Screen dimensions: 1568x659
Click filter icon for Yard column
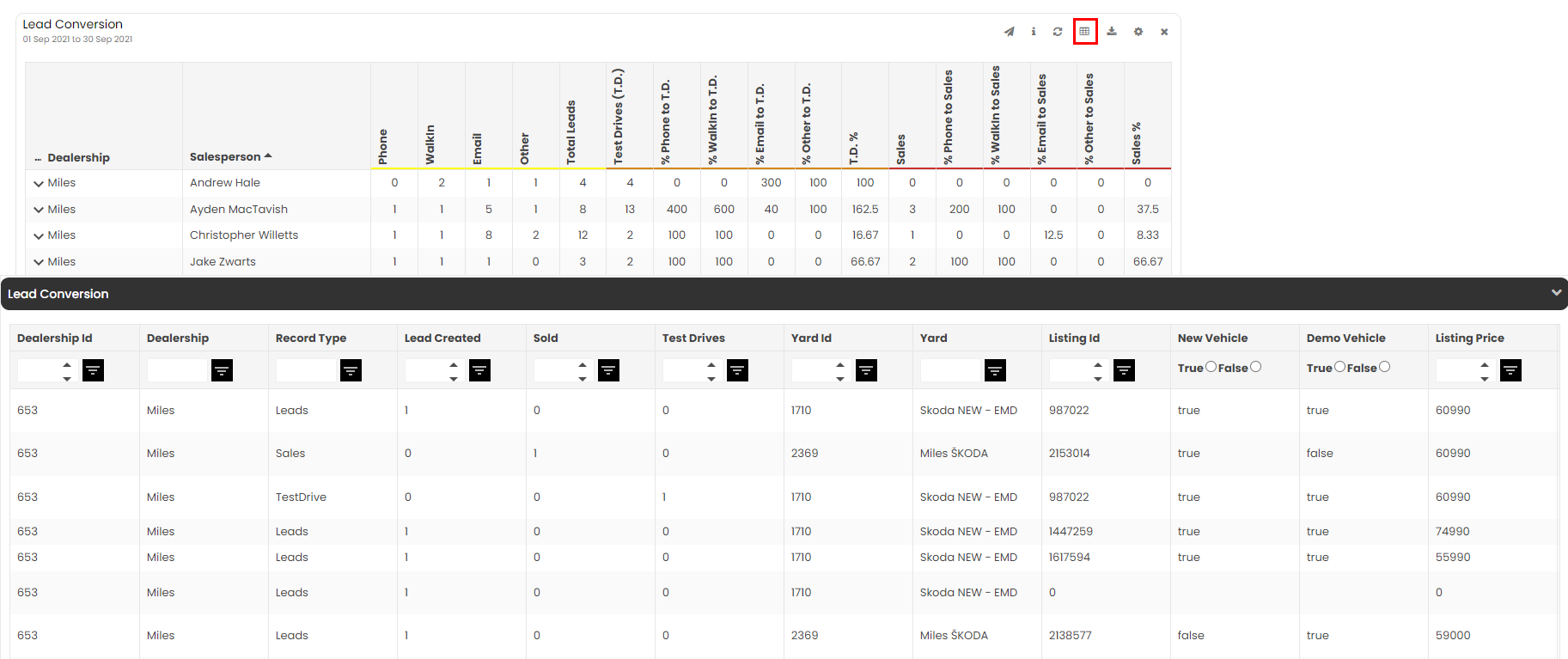[x=995, y=370]
